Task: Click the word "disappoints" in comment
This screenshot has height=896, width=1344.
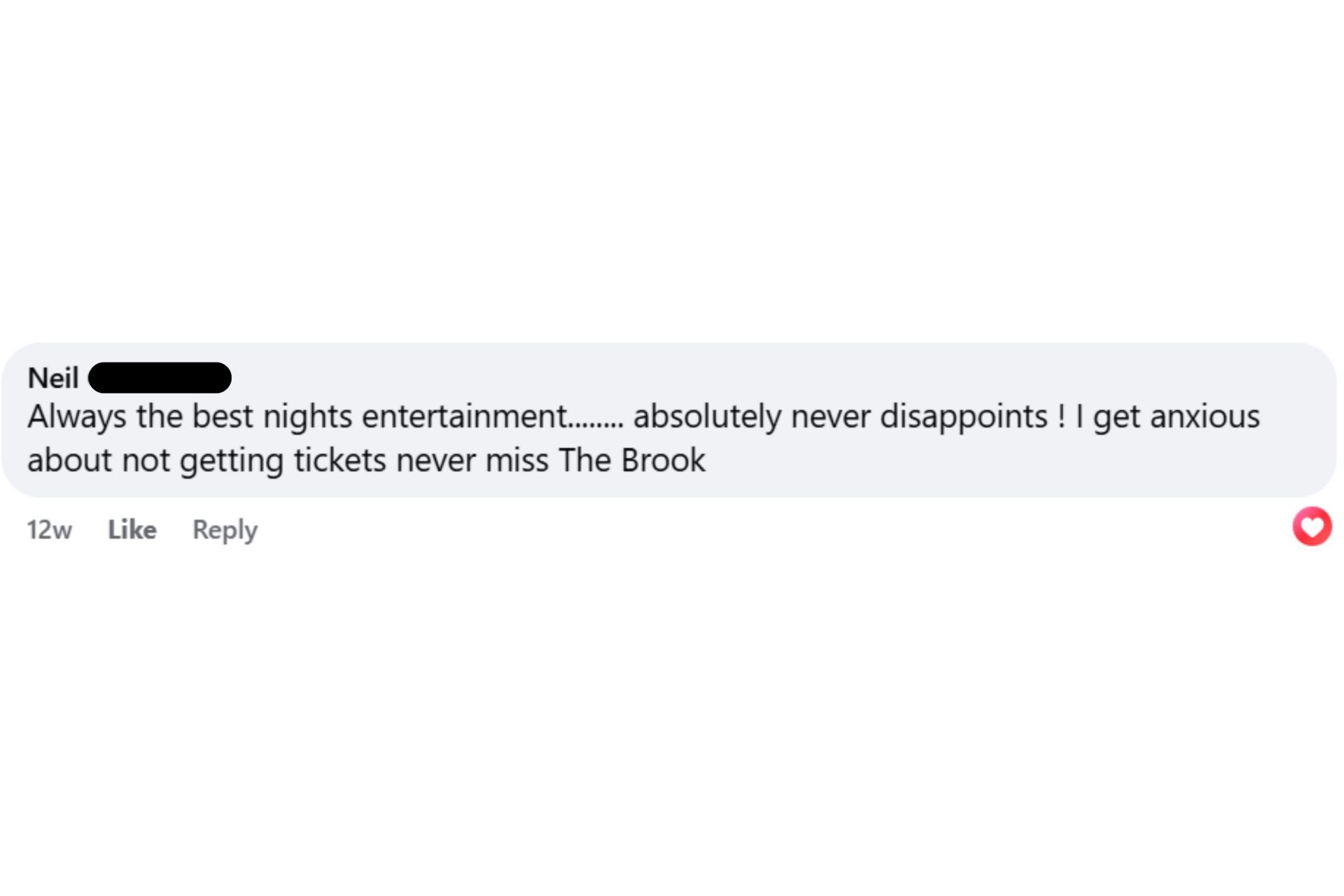Action: tap(963, 417)
